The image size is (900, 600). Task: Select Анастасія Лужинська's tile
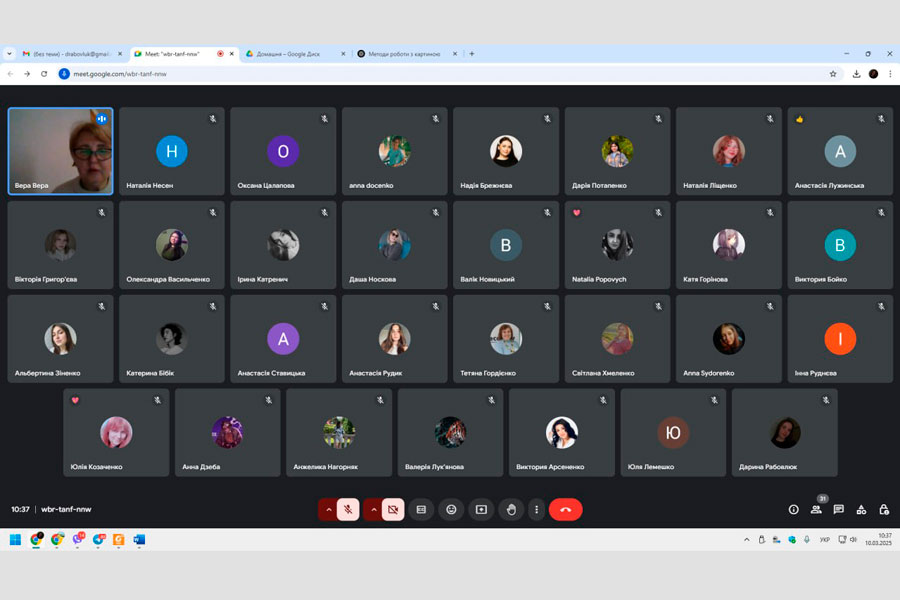(x=840, y=151)
